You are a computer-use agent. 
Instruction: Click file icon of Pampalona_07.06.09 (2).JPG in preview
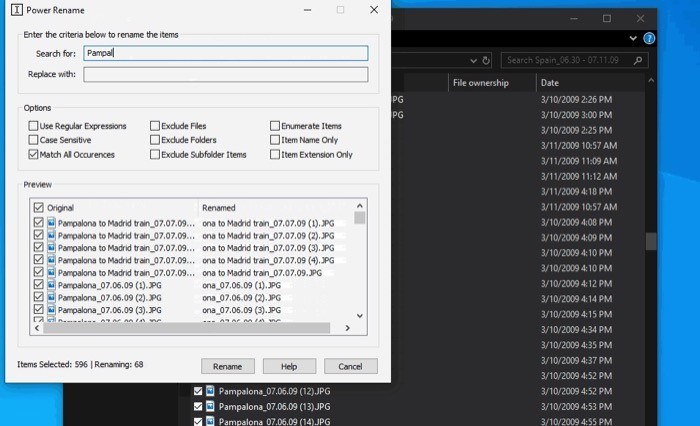coord(51,297)
